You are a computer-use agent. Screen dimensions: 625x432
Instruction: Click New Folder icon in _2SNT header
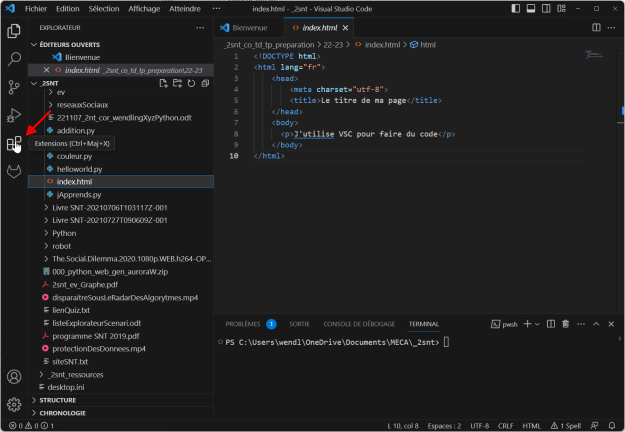click(177, 83)
